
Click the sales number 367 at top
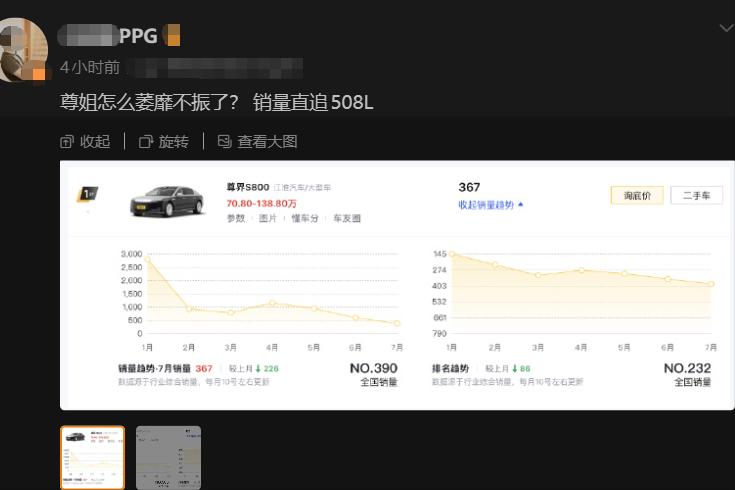[x=469, y=188]
